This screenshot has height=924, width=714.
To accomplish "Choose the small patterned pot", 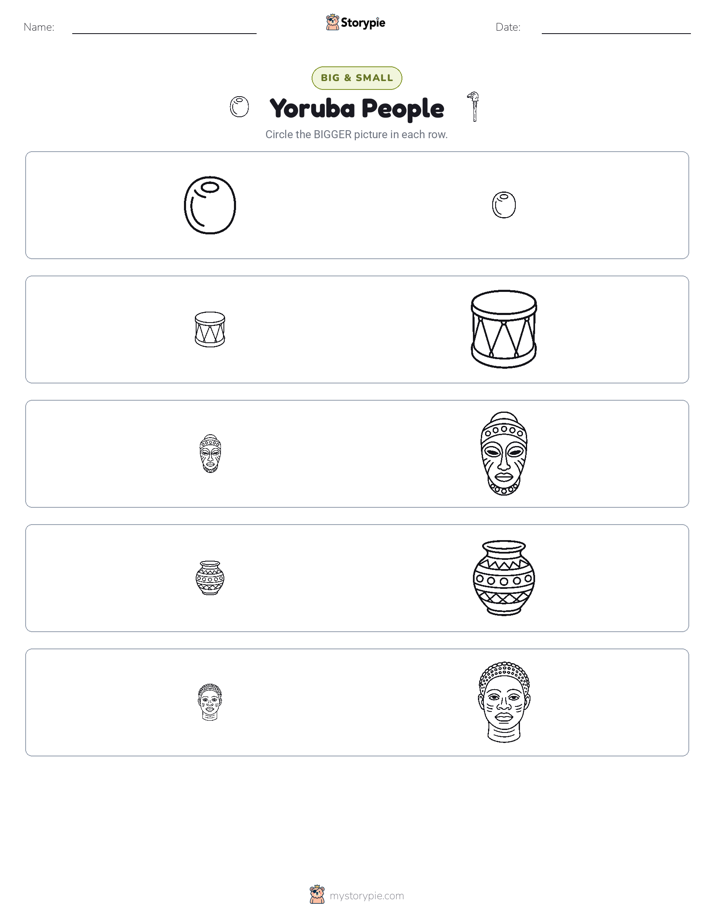I will tap(210, 578).
